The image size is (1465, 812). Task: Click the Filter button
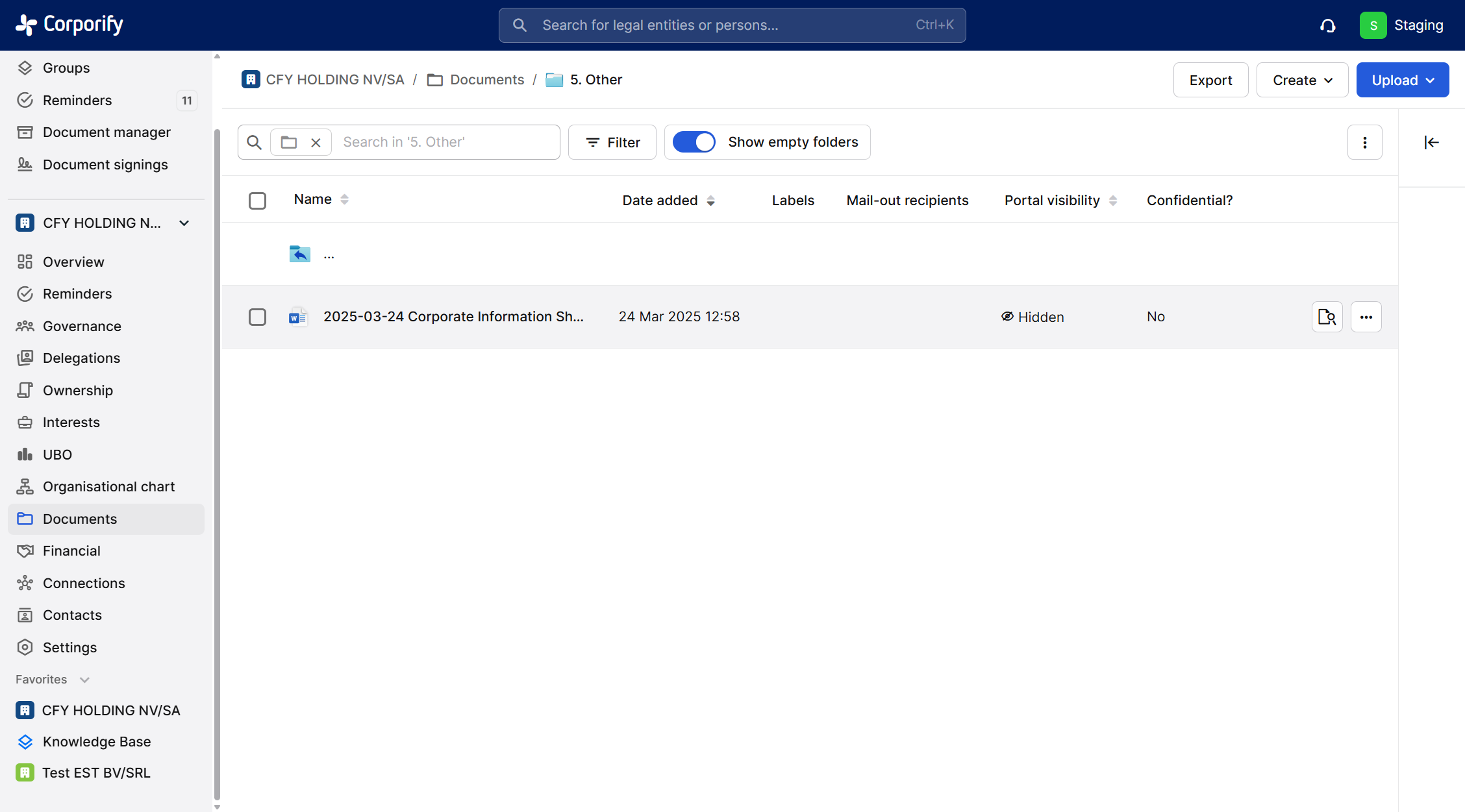(612, 142)
